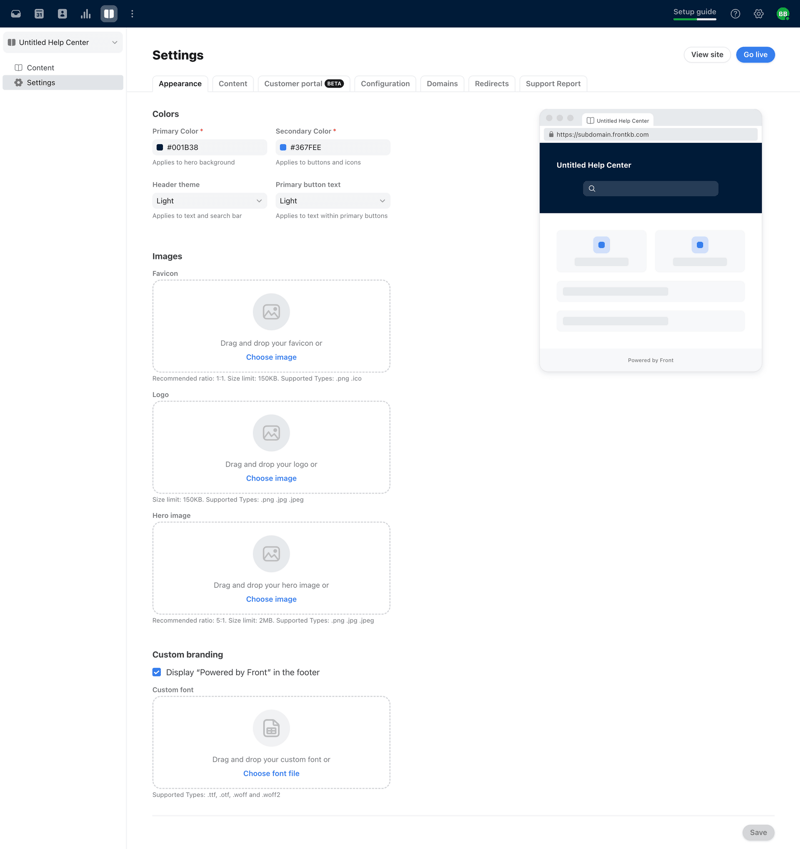Open the Header theme dropdown

208,200
